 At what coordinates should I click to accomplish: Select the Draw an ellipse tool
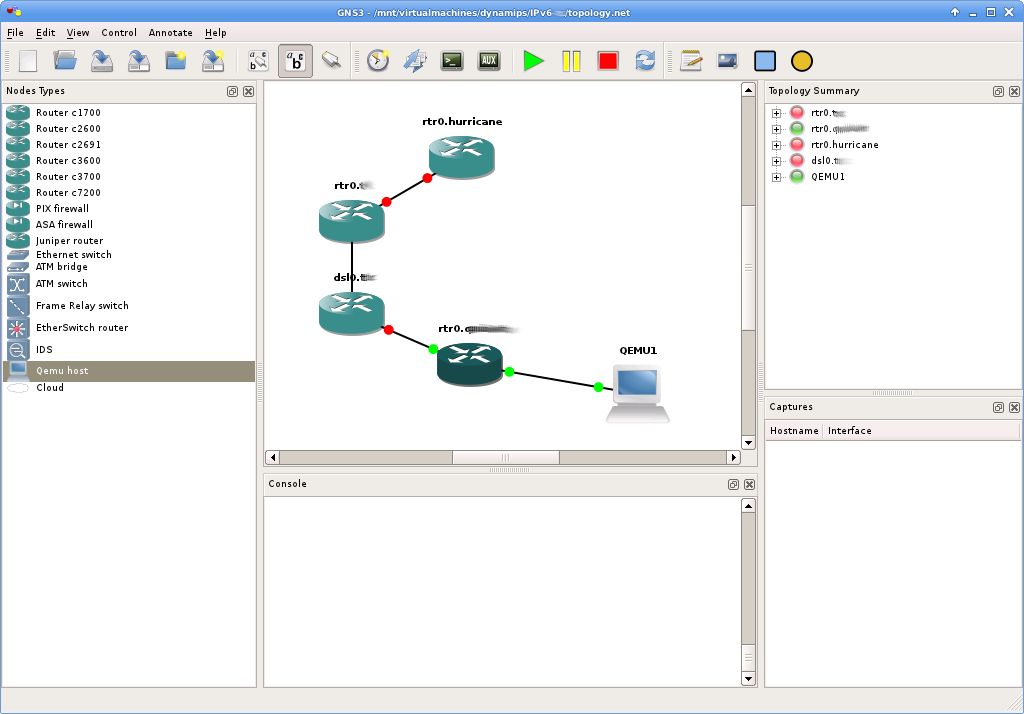tap(802, 61)
